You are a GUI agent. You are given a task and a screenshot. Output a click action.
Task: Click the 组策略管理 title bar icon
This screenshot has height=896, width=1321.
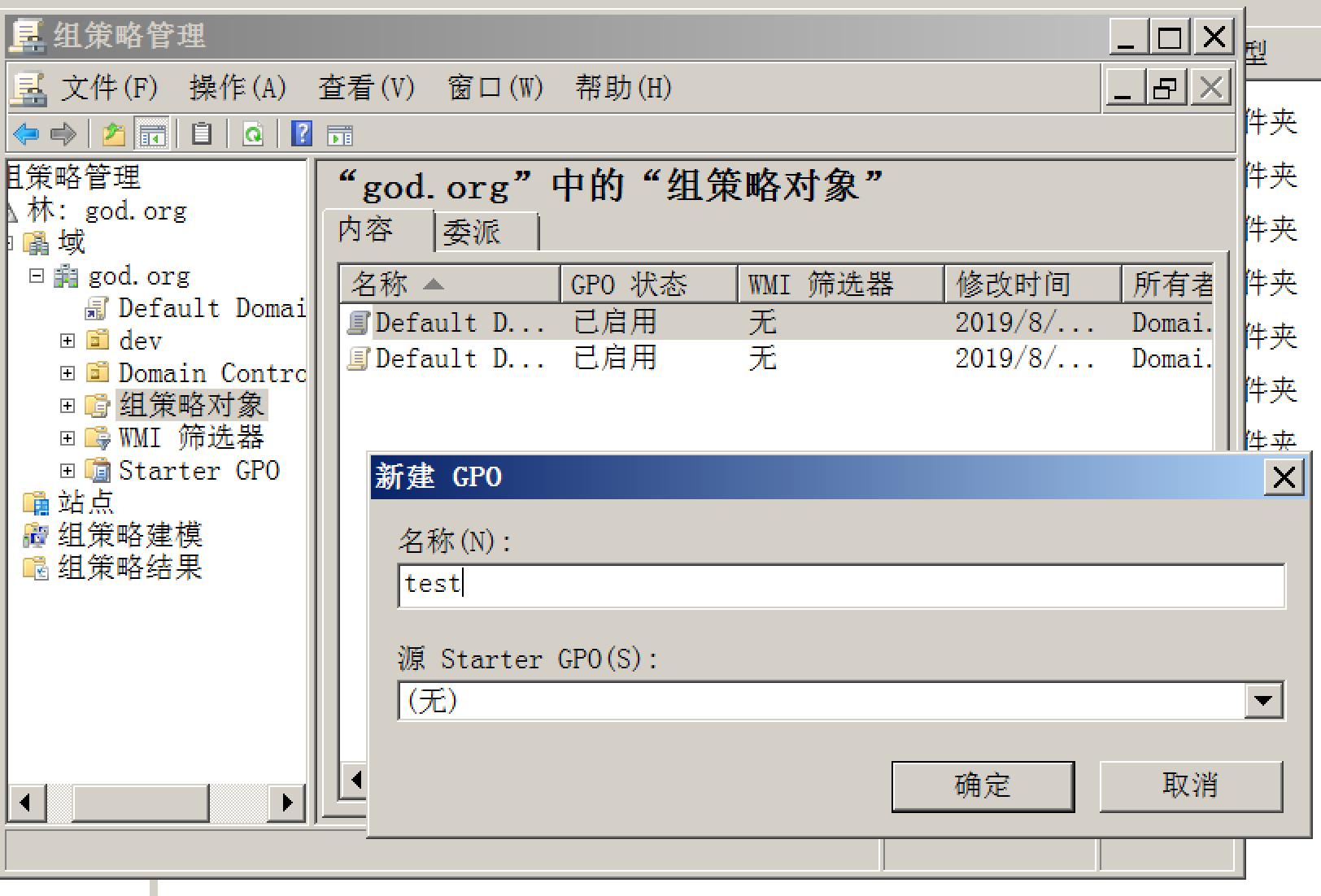28,35
